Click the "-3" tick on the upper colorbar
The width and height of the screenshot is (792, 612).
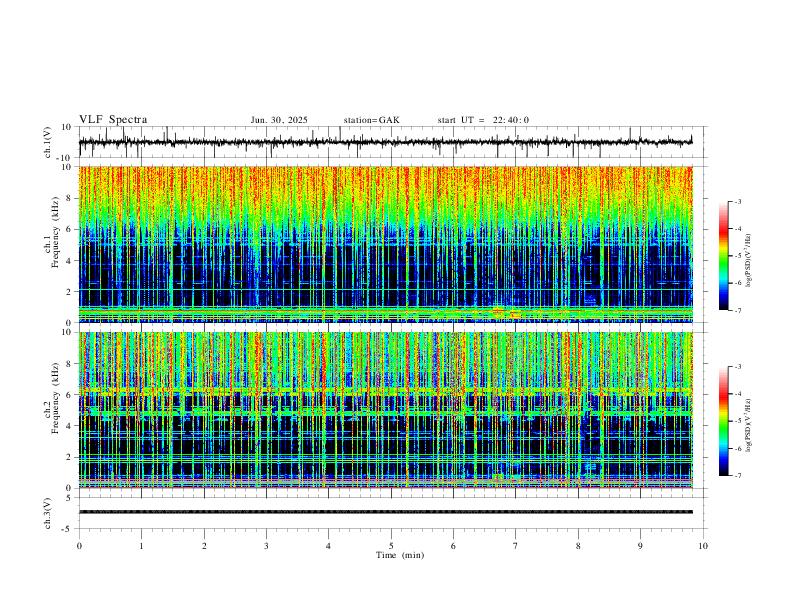tap(737, 201)
